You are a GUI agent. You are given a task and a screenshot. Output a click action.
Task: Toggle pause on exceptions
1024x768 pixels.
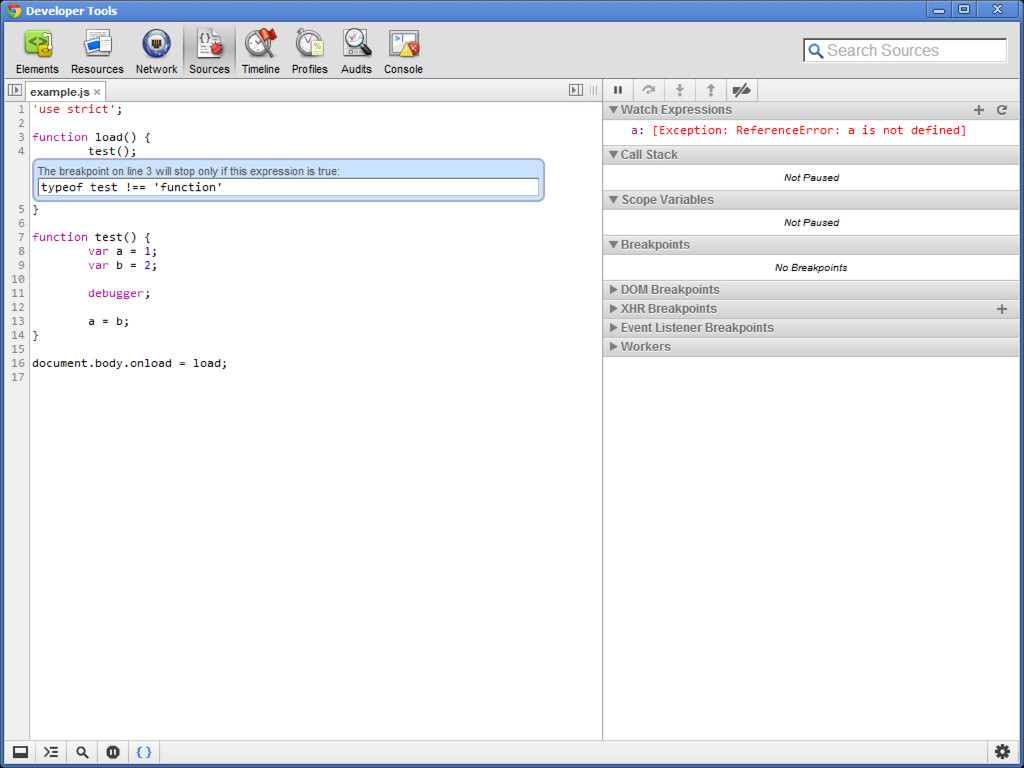pos(112,752)
